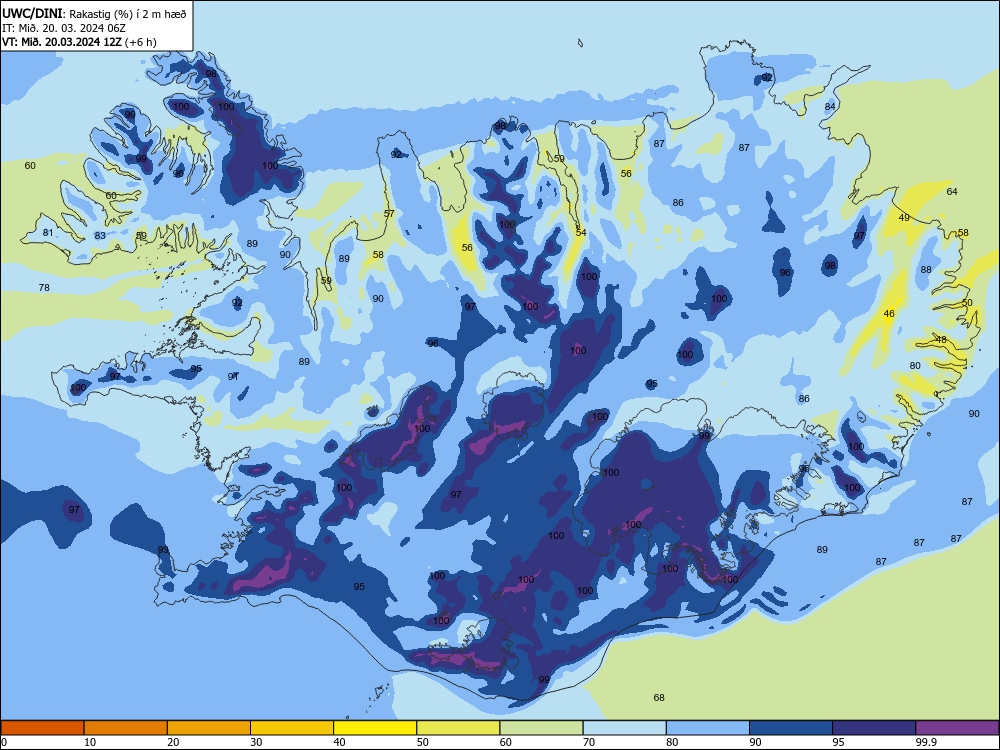Click the '68' humidity value over the ocean
The height and width of the screenshot is (750, 1000).
point(659,697)
